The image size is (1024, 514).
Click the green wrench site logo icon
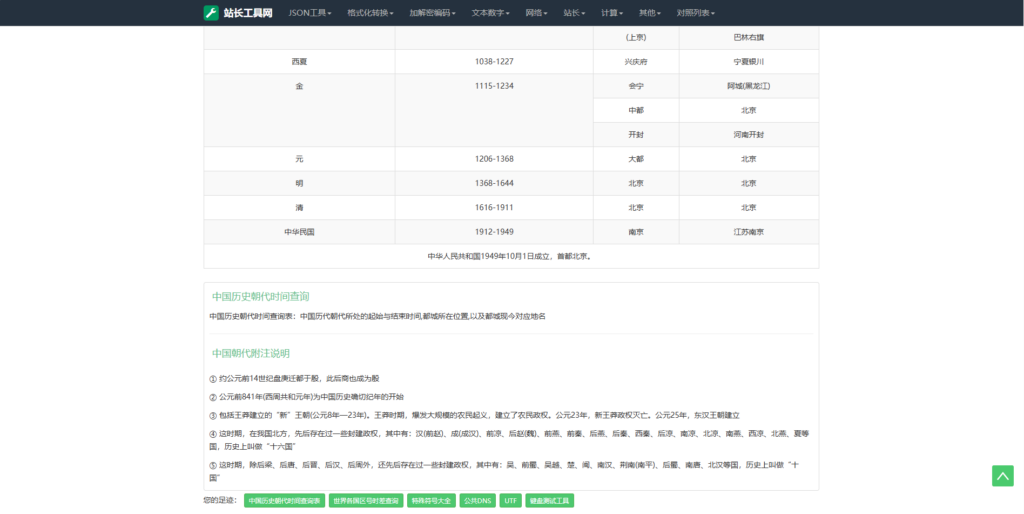211,12
